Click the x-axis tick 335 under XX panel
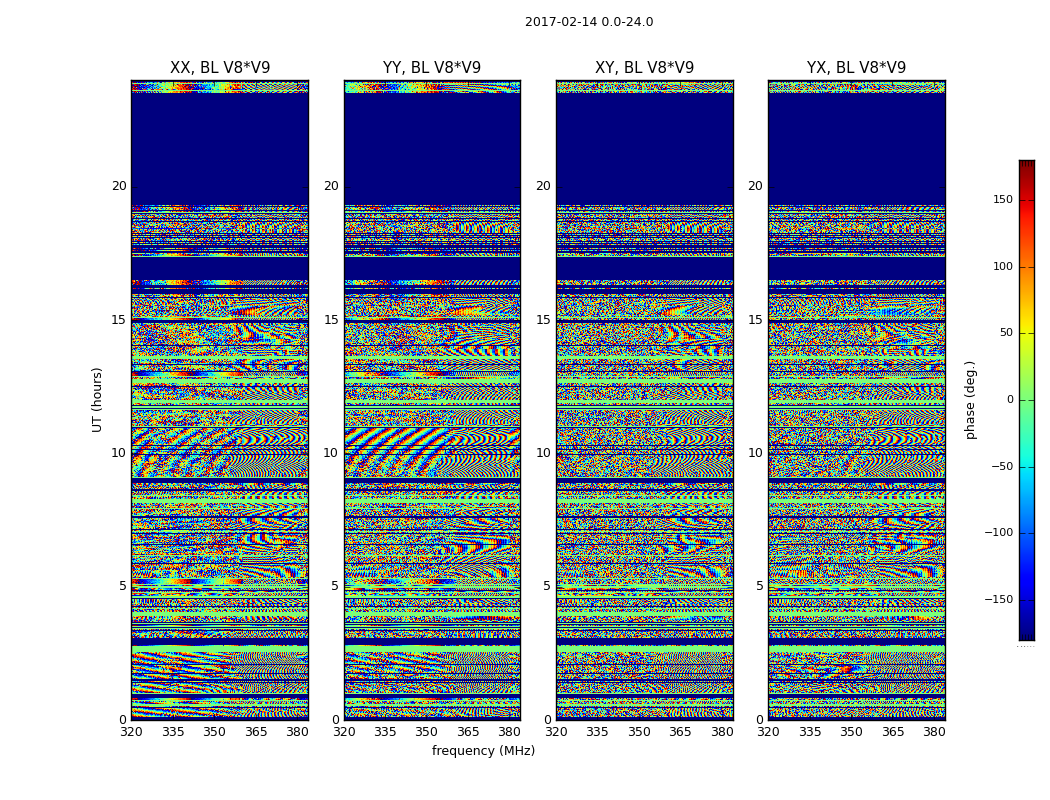Screen dimensions: 1050x800 (x=173, y=732)
